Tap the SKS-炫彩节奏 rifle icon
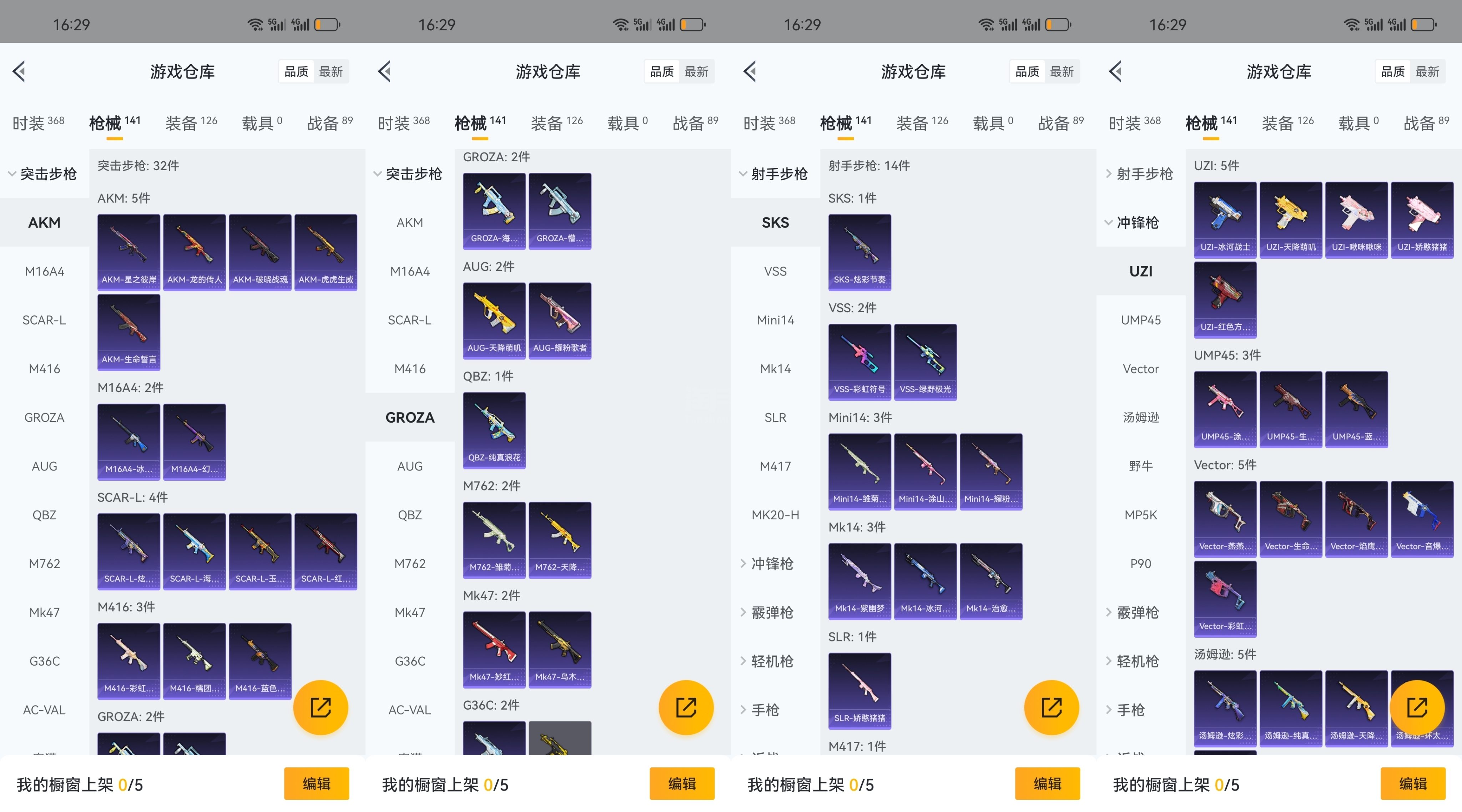Image resolution: width=1462 pixels, height=812 pixels. [x=860, y=252]
